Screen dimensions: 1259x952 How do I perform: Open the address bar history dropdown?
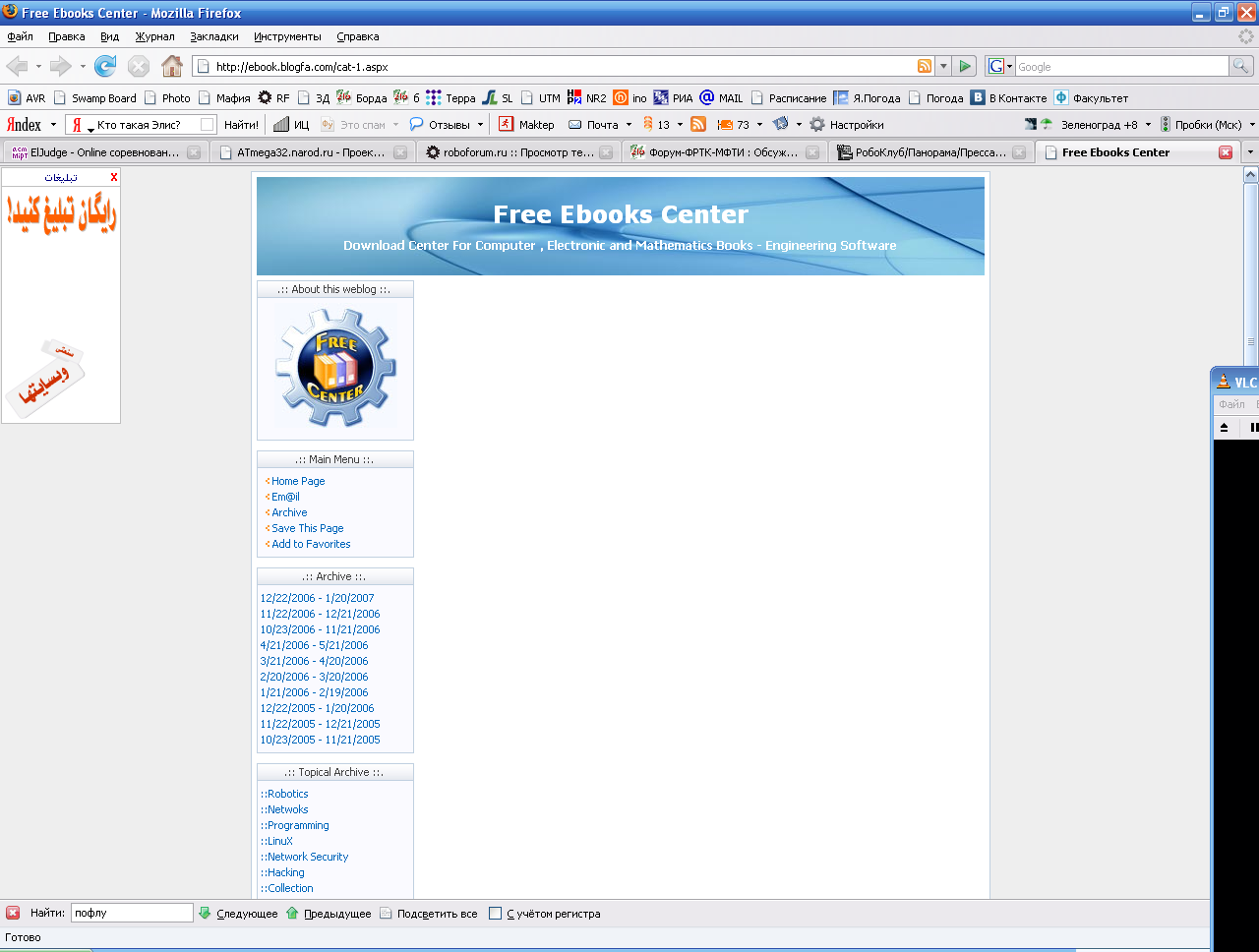[x=943, y=66]
